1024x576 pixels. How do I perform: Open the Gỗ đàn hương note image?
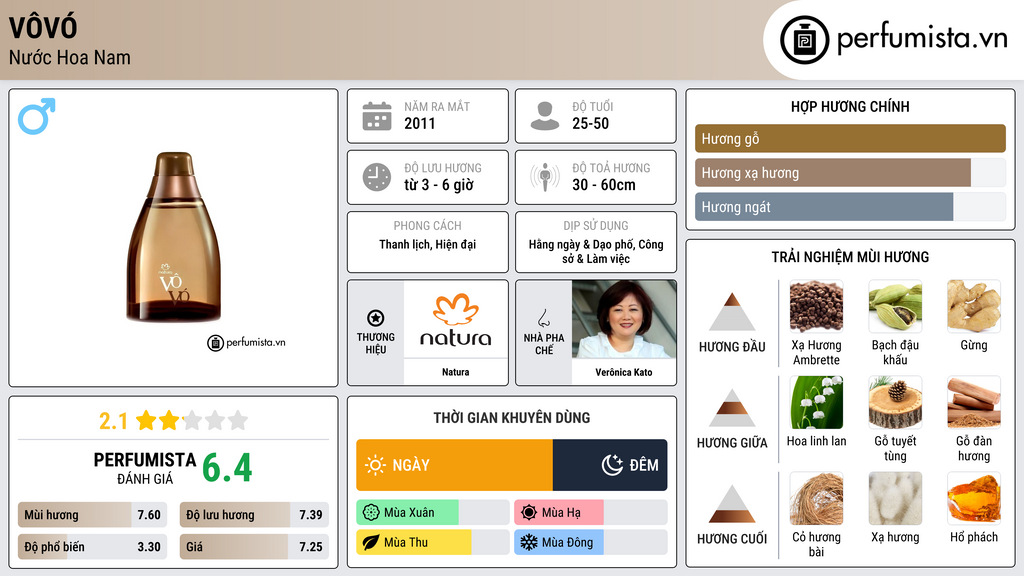(974, 402)
